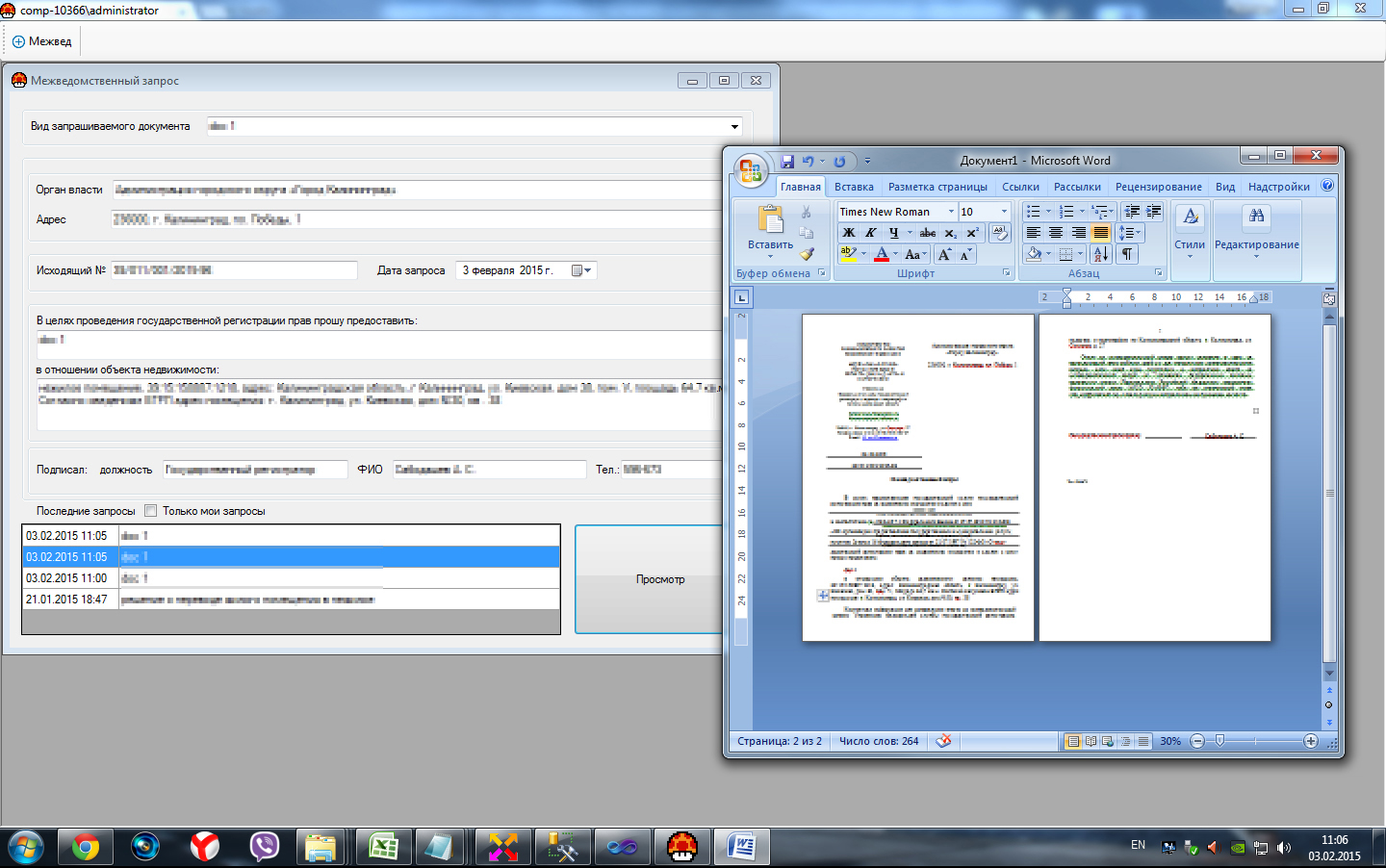Copy selection using the Copy icon

807,233
